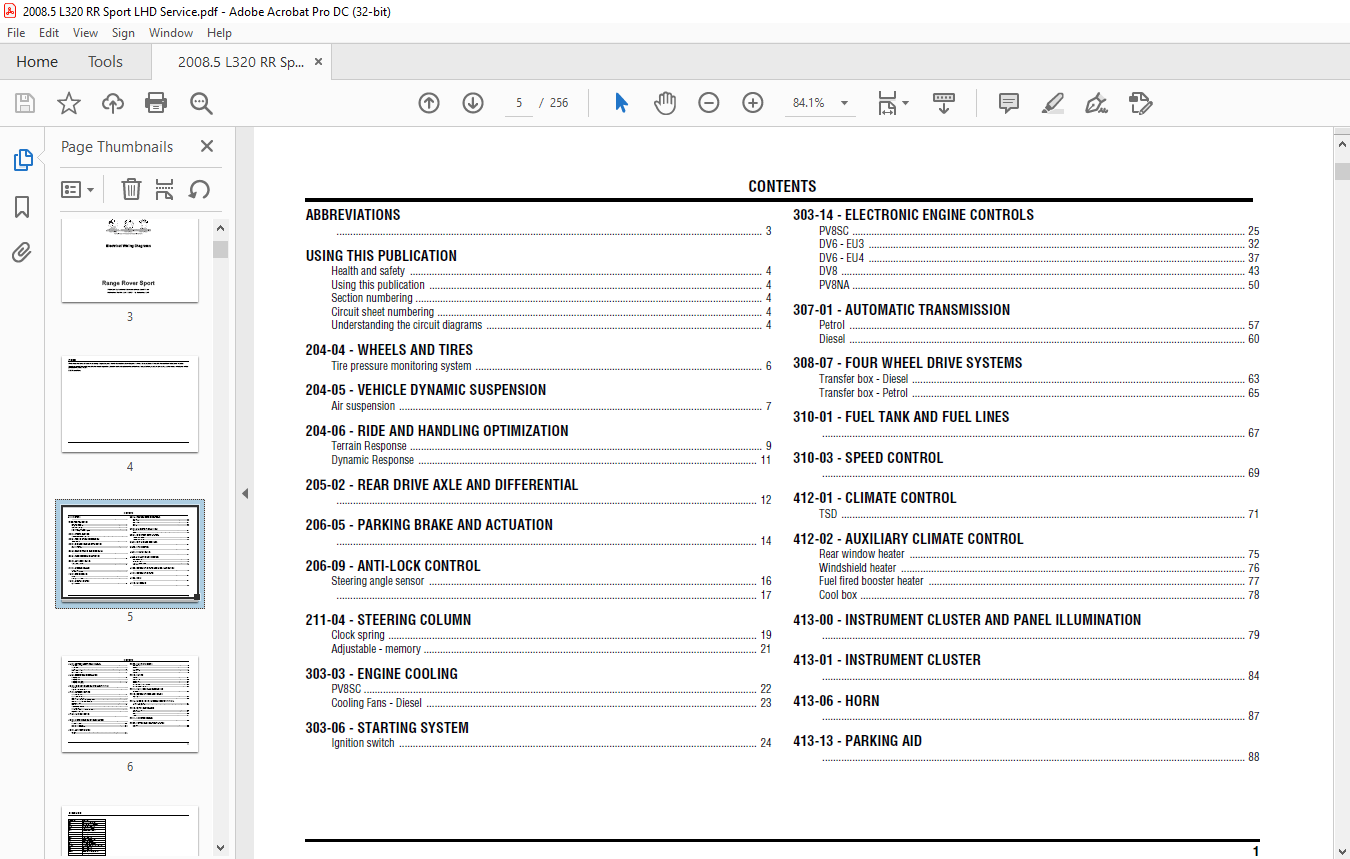Activate the Hand pan tool

665,103
